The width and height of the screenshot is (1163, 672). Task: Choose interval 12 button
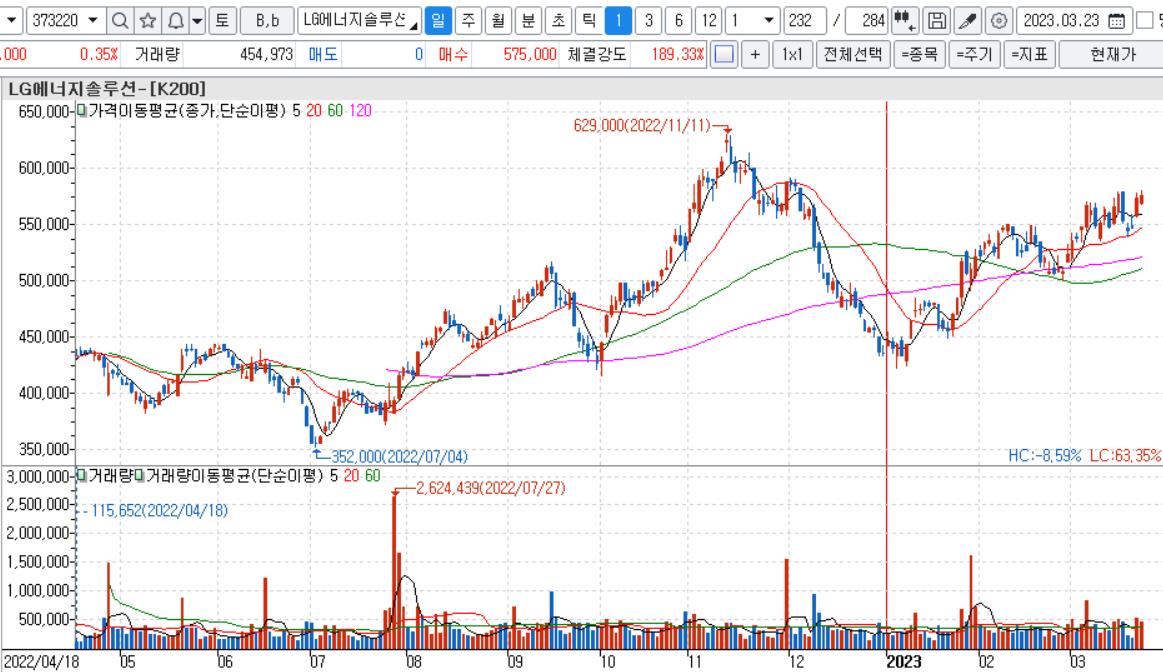pos(709,21)
